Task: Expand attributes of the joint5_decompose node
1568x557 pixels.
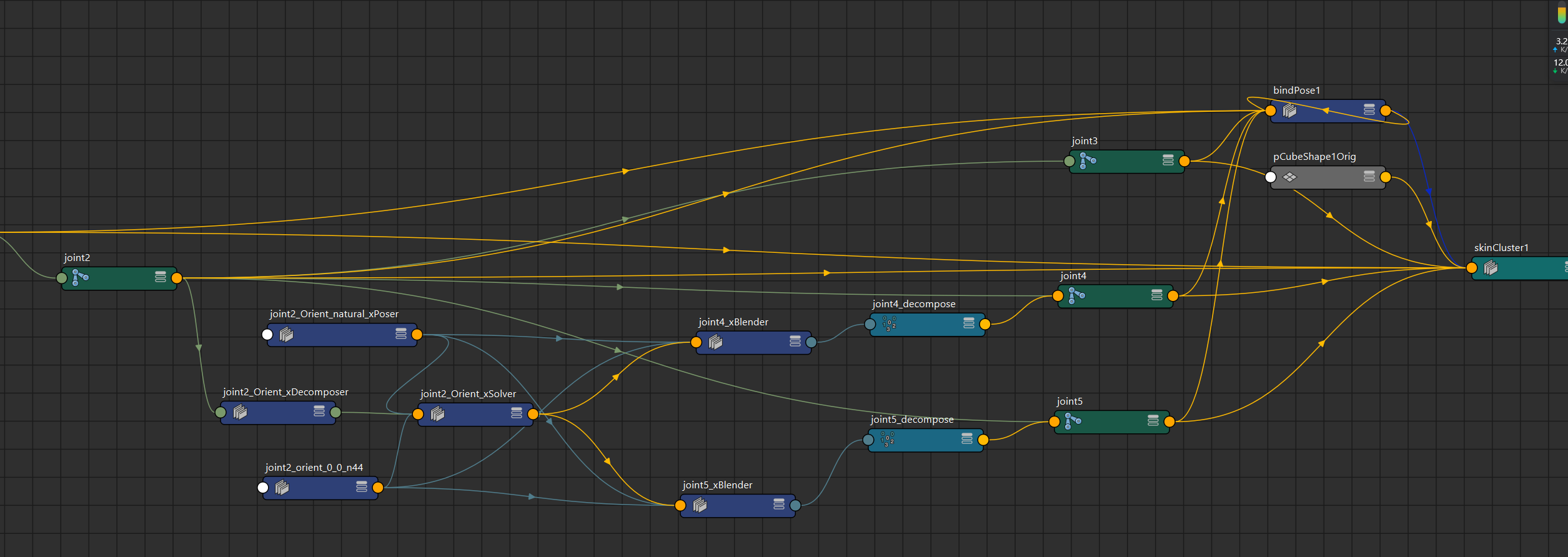Action: point(967,440)
